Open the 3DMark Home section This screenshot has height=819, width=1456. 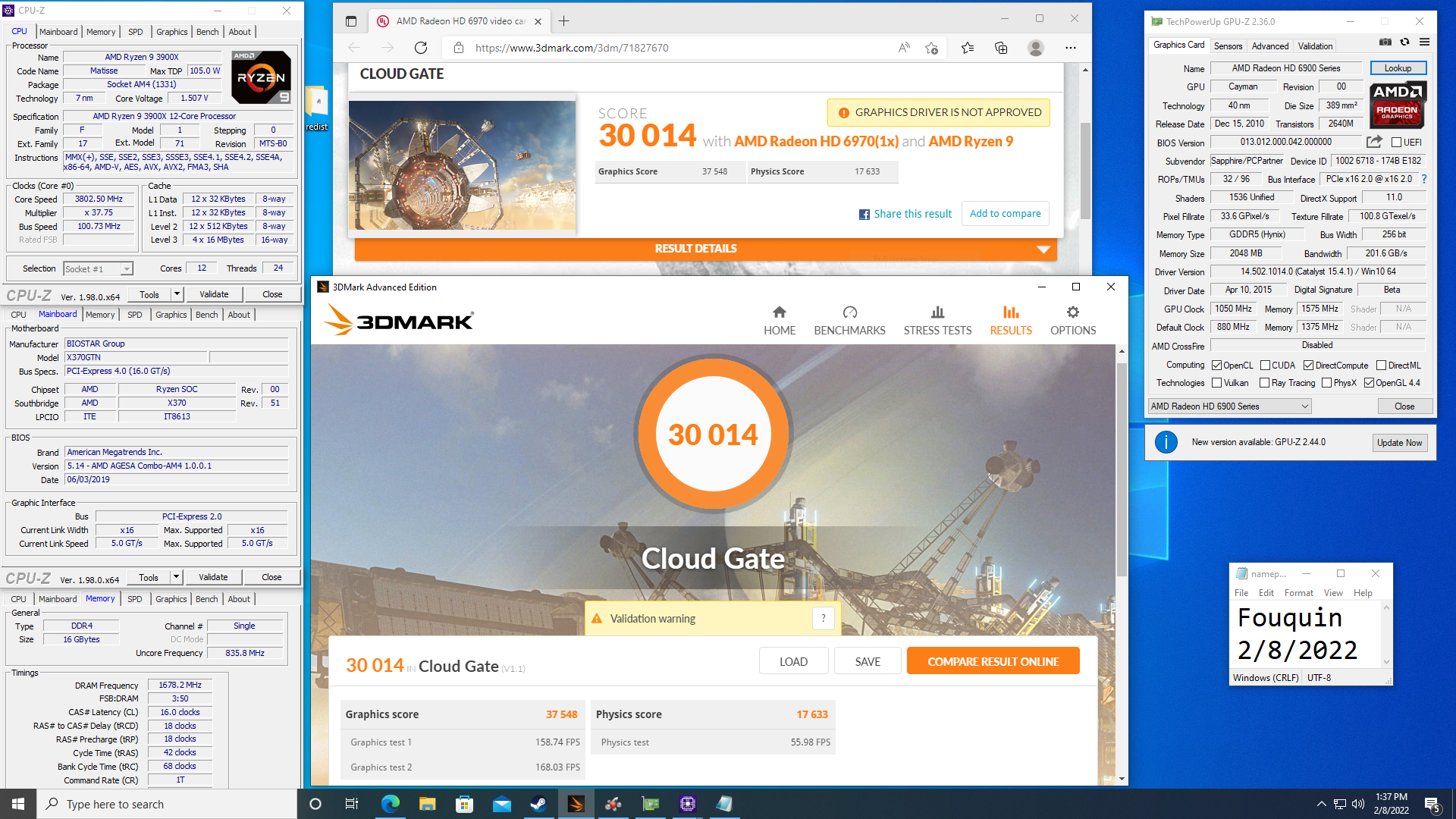tap(780, 321)
